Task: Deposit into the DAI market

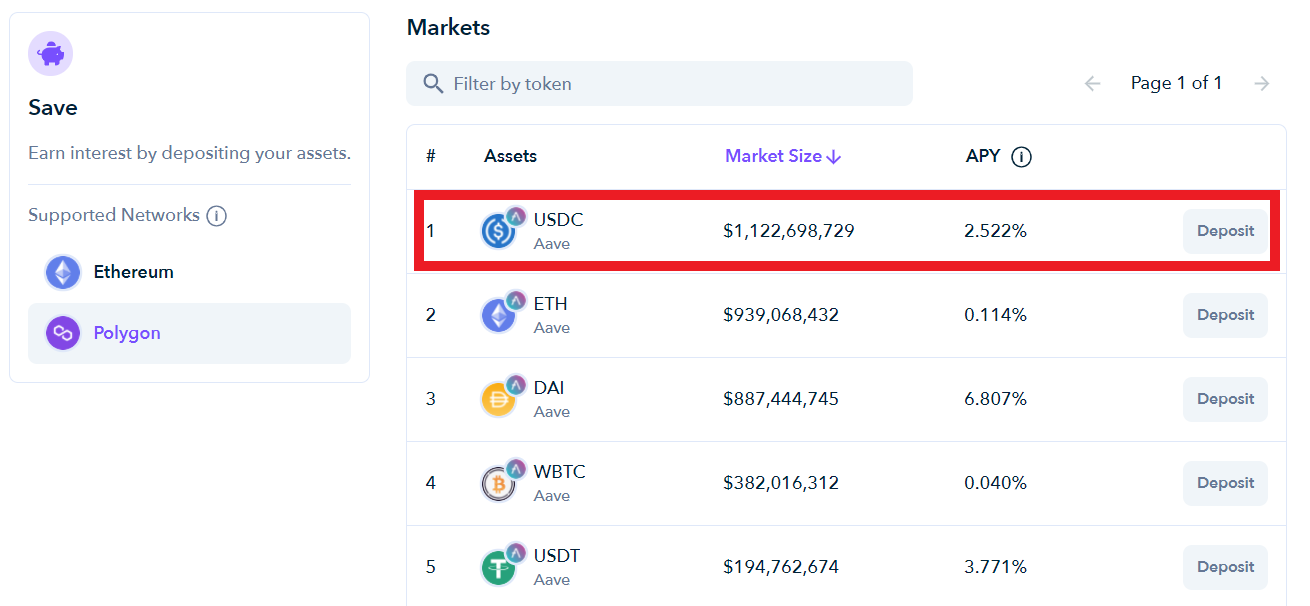Action: coord(1225,399)
